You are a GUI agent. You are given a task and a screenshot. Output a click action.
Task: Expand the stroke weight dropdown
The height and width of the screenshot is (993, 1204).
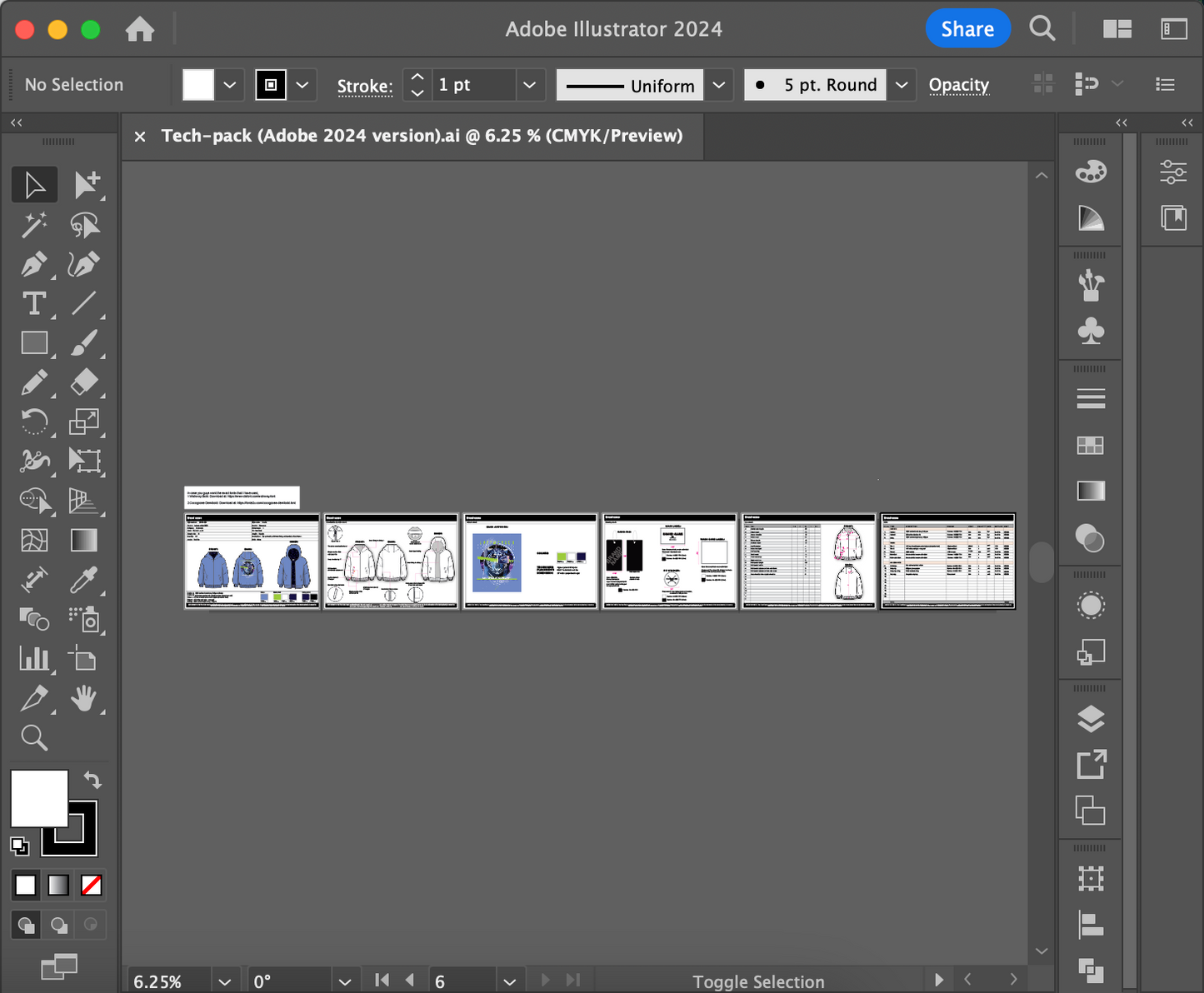click(x=528, y=85)
